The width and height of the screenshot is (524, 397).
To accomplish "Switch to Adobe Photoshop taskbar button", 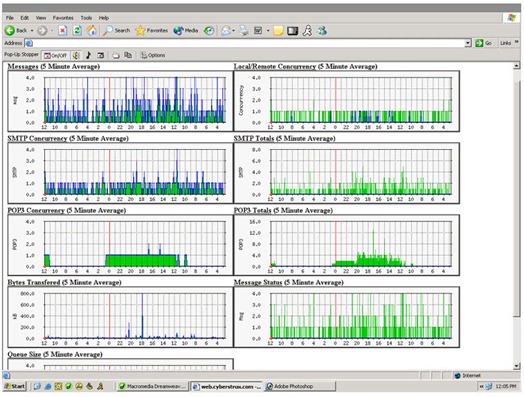I will 299,386.
